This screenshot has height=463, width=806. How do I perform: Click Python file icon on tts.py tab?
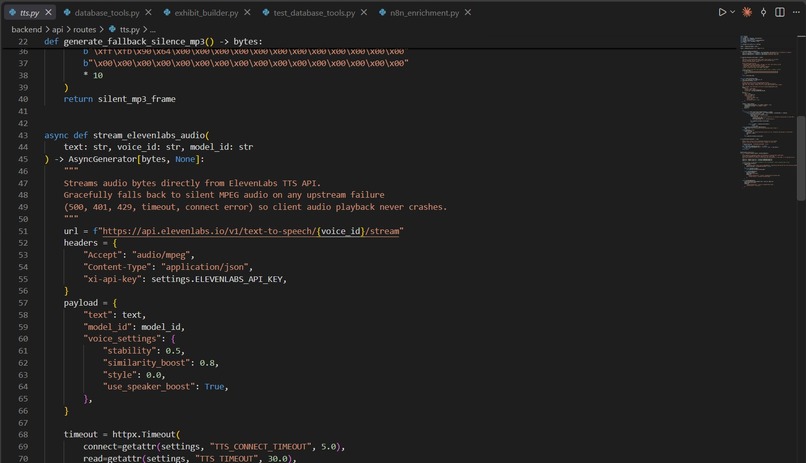(12, 12)
